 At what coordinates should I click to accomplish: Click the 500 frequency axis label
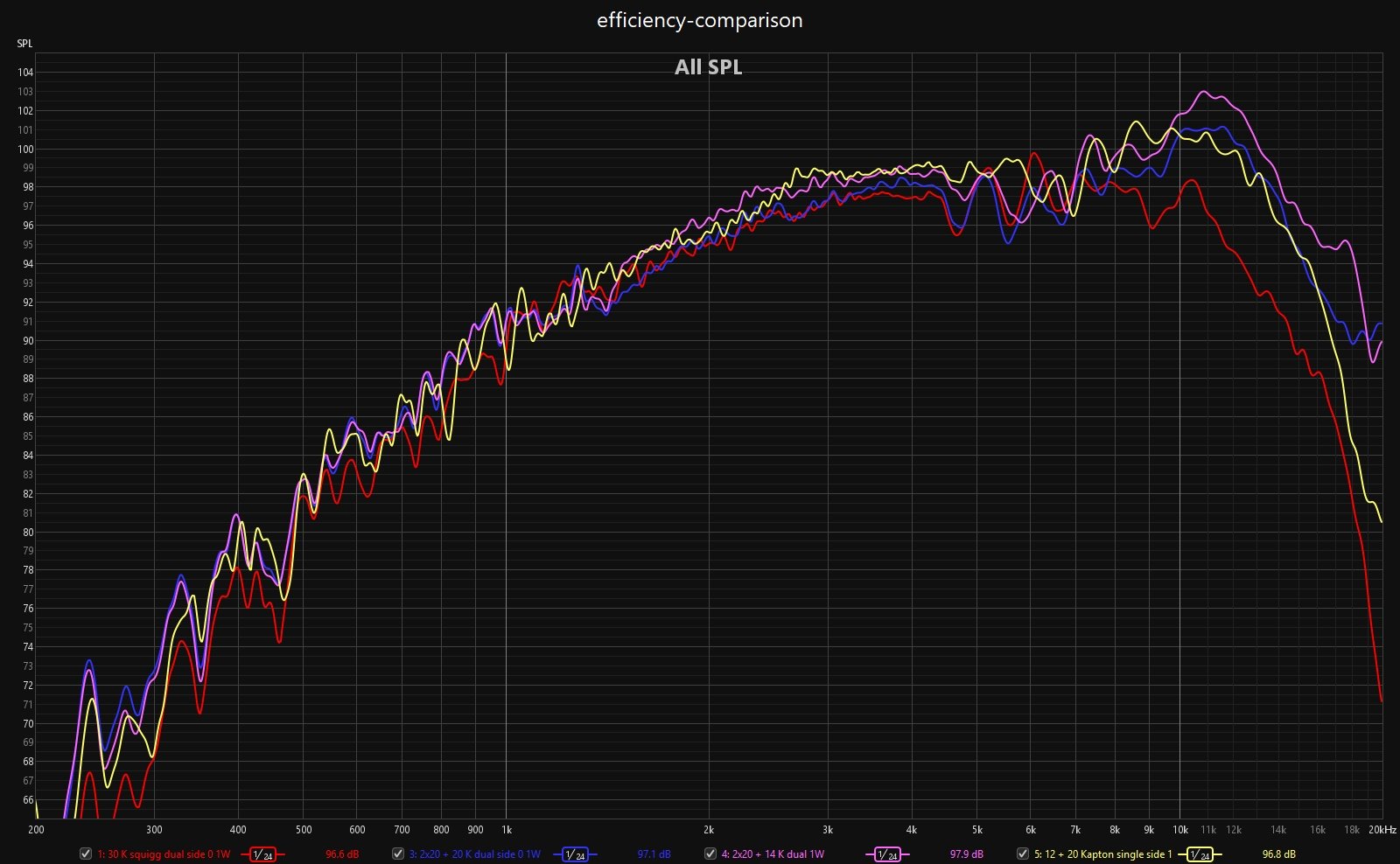coord(304,830)
